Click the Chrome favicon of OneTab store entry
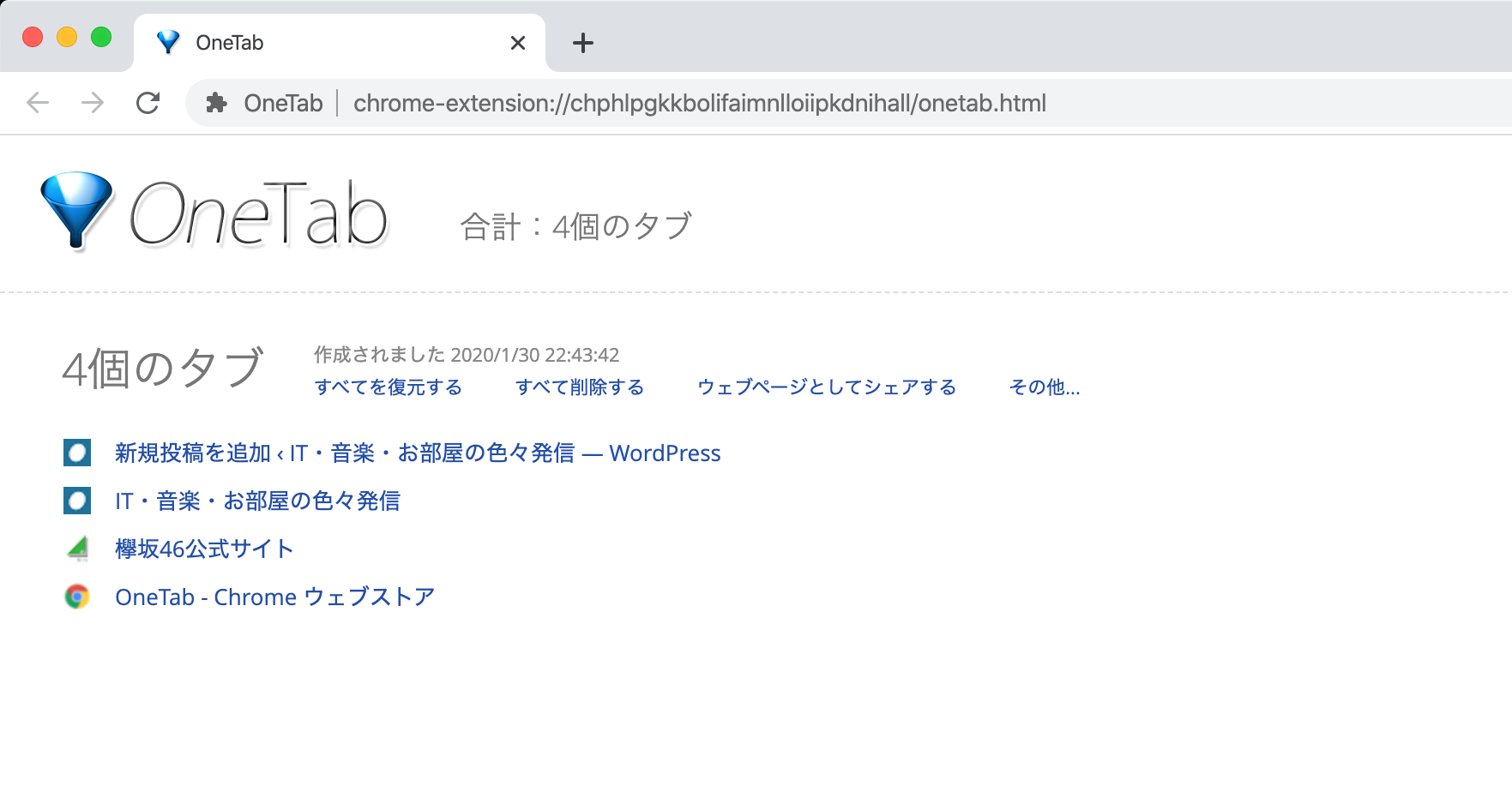The height and width of the screenshot is (804, 1512). (x=77, y=597)
